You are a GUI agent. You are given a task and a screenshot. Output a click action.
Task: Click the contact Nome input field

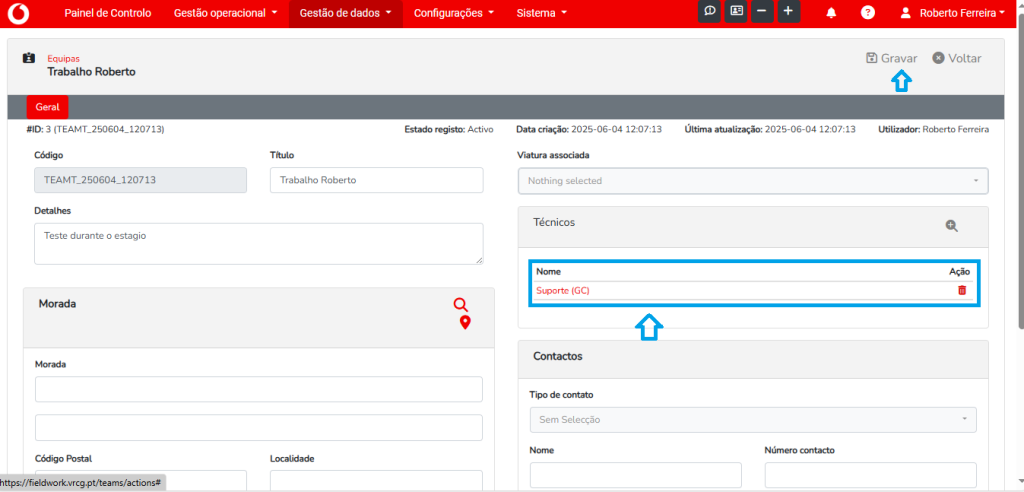coord(635,475)
